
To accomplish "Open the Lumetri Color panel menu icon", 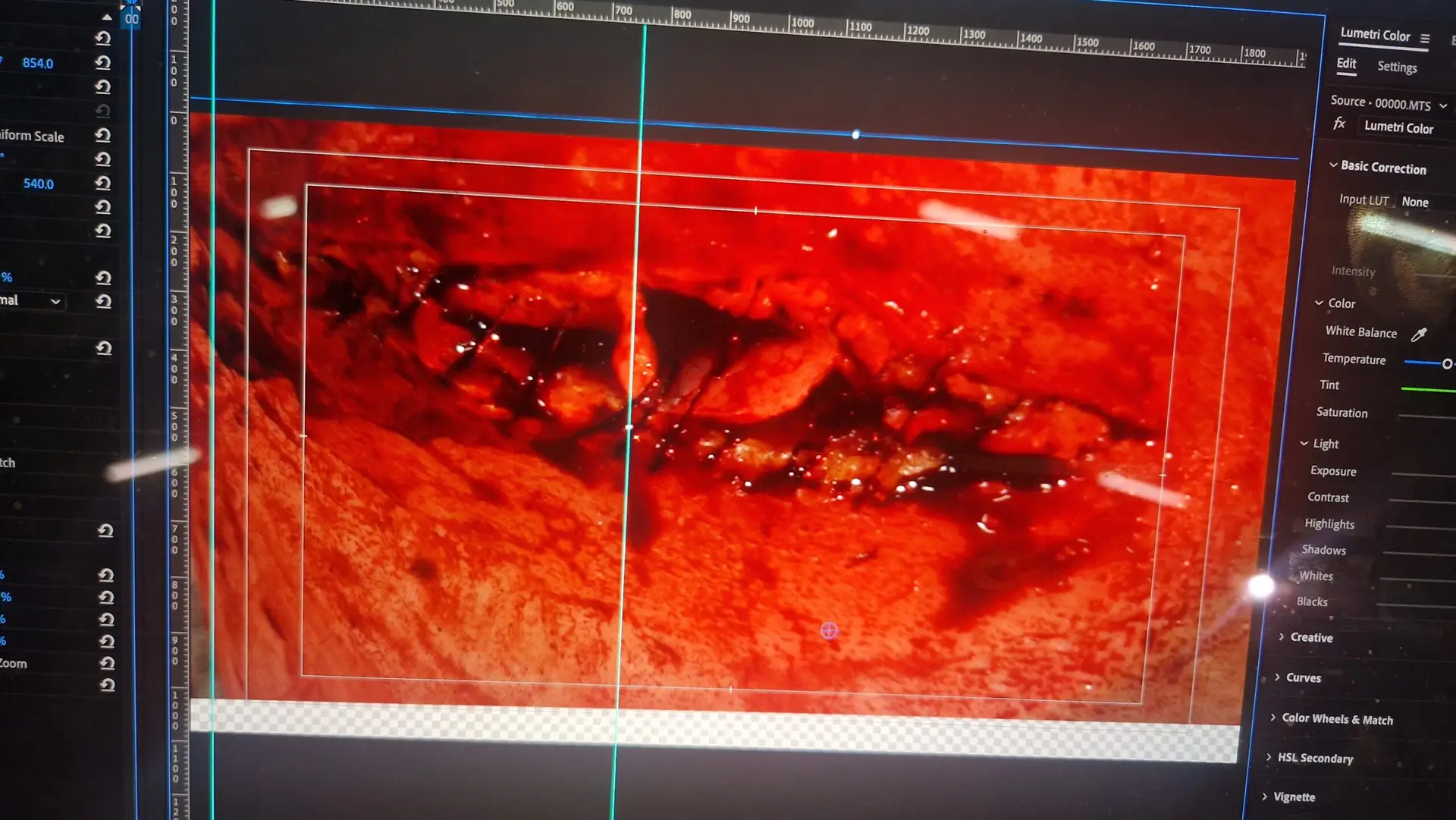I will [1425, 39].
